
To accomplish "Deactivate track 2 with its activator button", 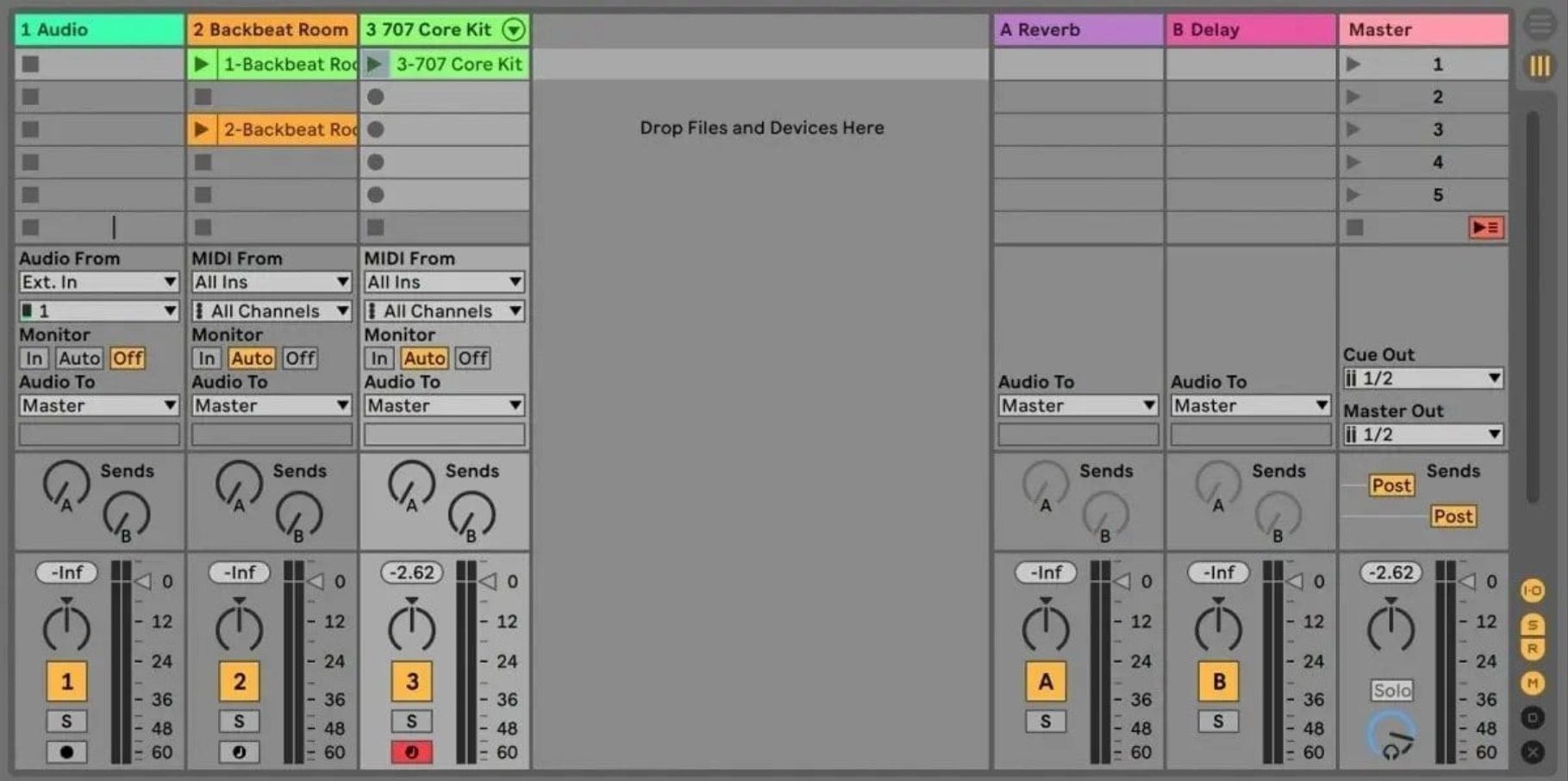I will coord(239,682).
